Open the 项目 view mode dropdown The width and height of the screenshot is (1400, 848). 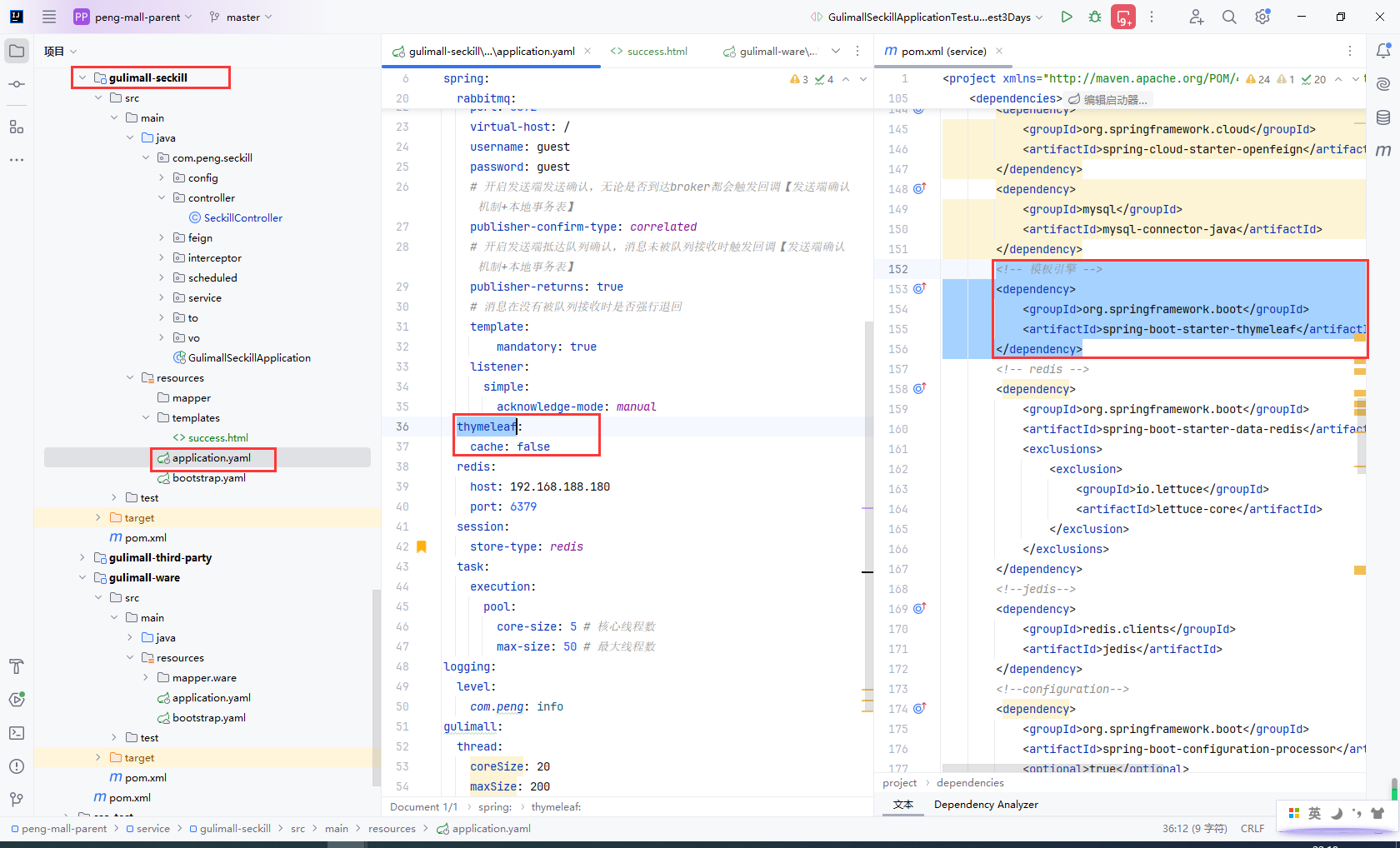pos(60,51)
